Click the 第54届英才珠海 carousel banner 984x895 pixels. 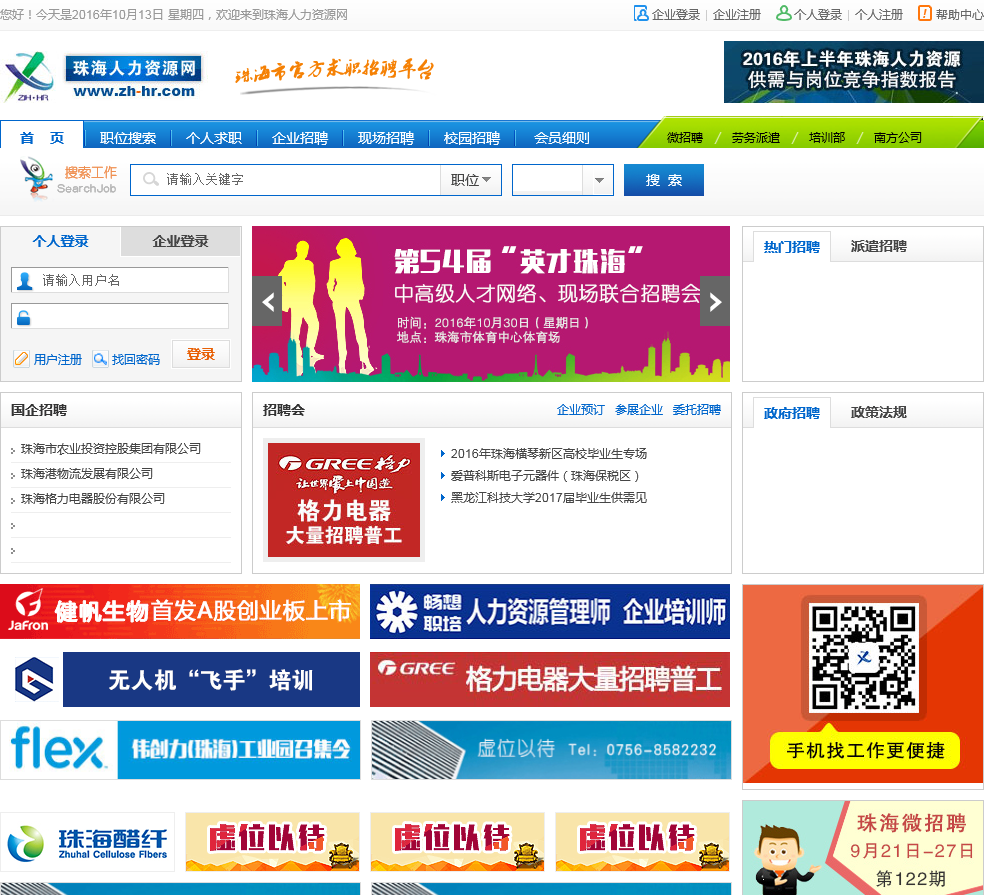(491, 304)
